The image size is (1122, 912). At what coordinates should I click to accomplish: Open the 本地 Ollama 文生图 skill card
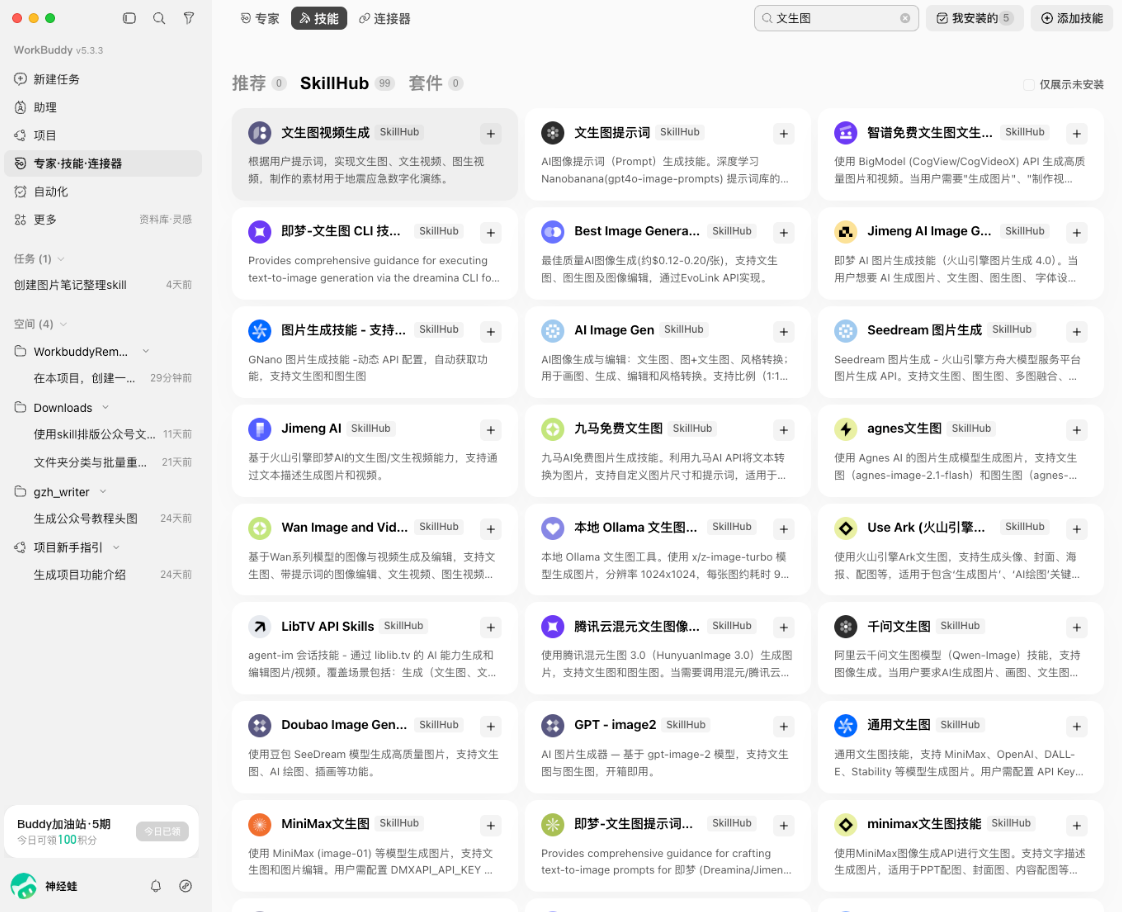pyautogui.click(x=668, y=549)
